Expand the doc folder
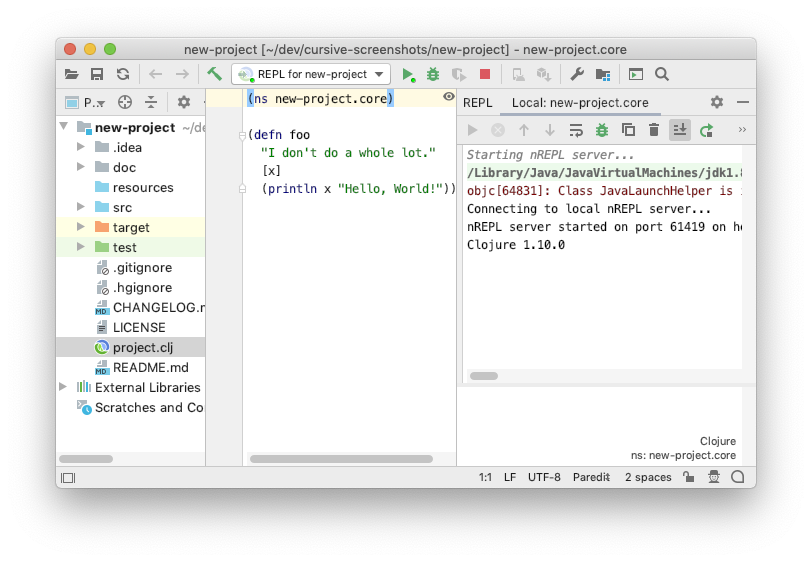The image size is (812, 562). tap(81, 167)
